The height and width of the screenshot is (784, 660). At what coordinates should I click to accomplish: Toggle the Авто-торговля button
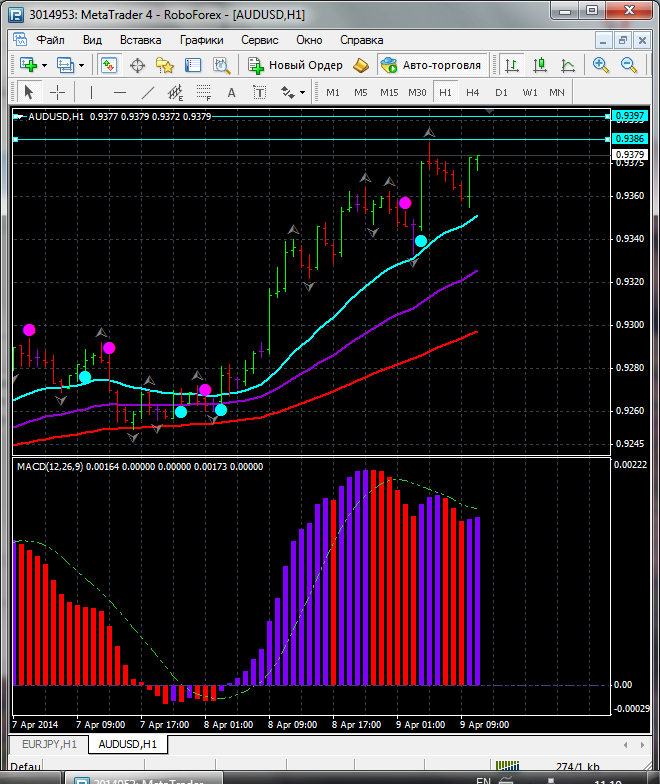(431, 65)
